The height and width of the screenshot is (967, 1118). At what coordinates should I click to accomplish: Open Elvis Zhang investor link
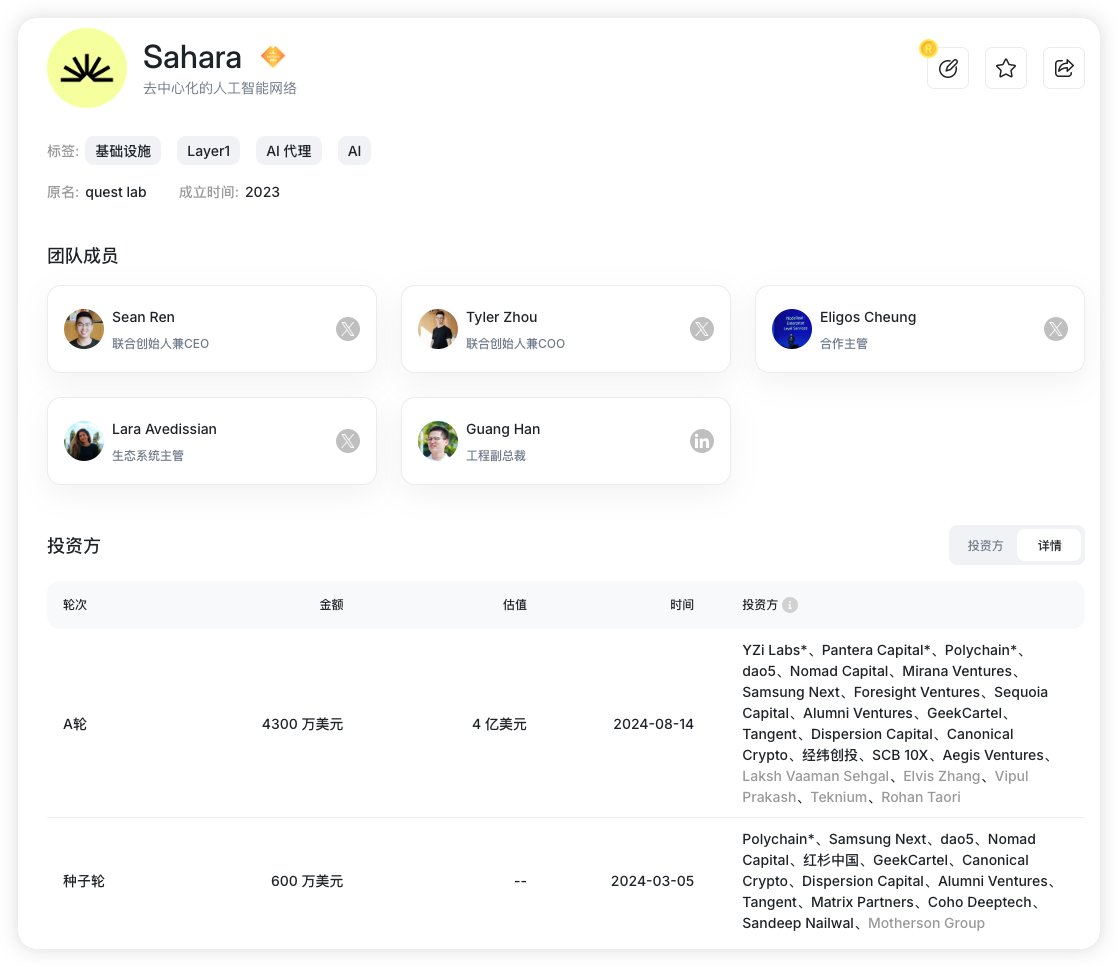tap(942, 776)
